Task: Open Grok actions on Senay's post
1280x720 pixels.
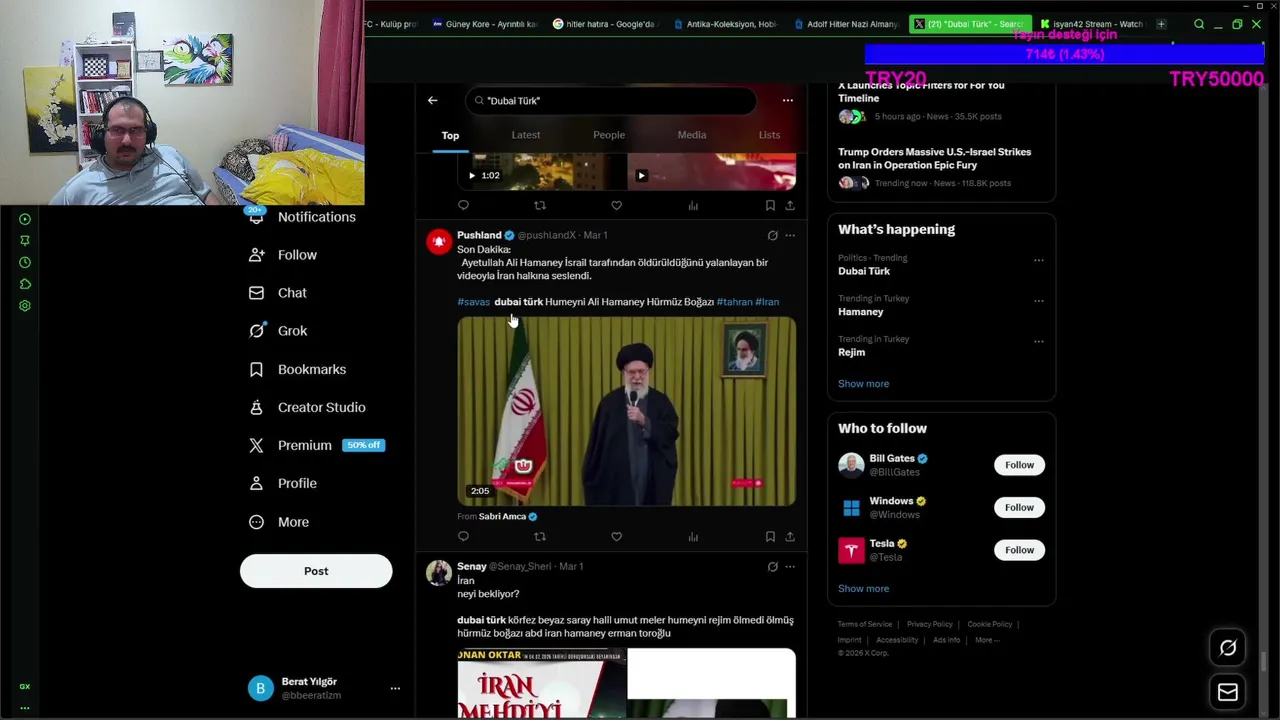Action: point(772,566)
